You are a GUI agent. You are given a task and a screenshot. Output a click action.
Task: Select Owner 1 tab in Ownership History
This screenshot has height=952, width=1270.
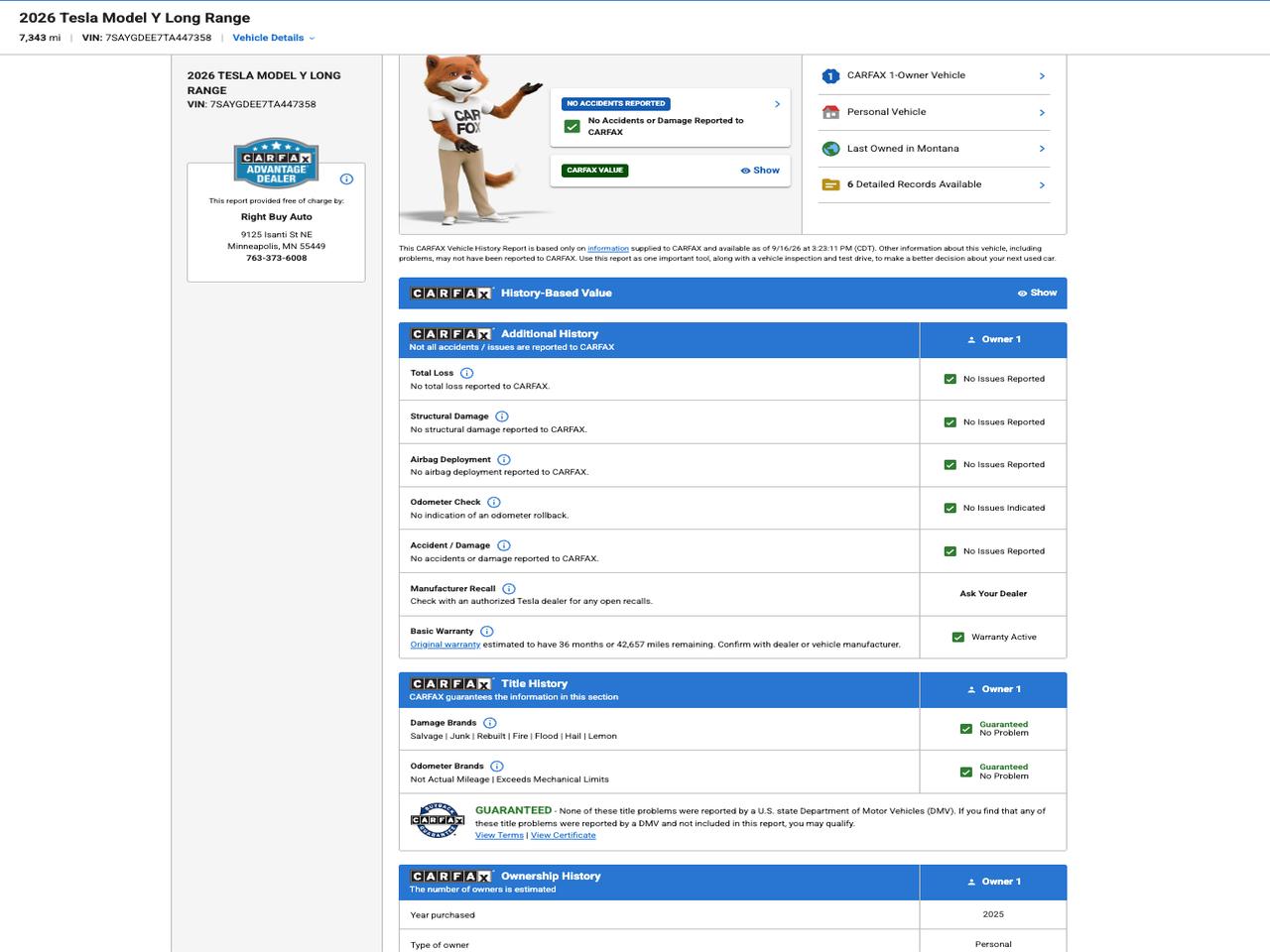pyautogui.click(x=993, y=883)
